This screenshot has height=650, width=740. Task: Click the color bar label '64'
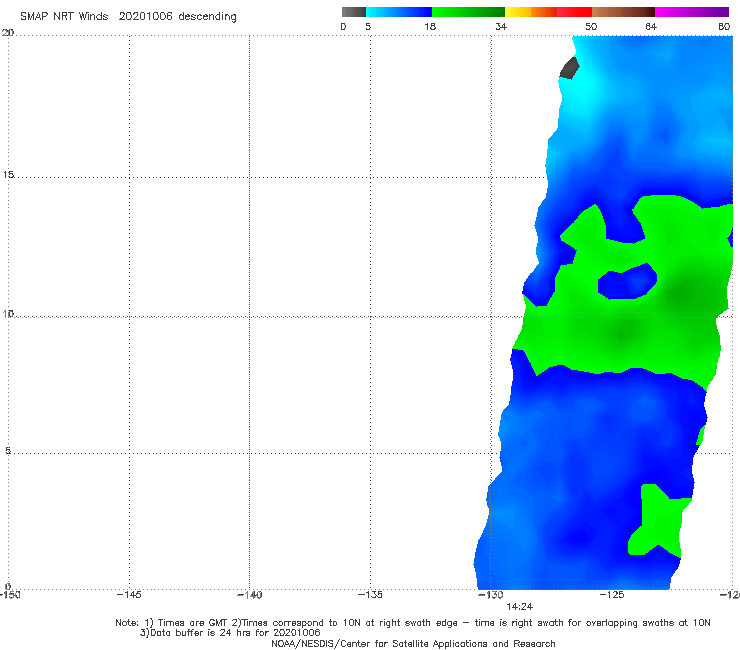pos(651,26)
